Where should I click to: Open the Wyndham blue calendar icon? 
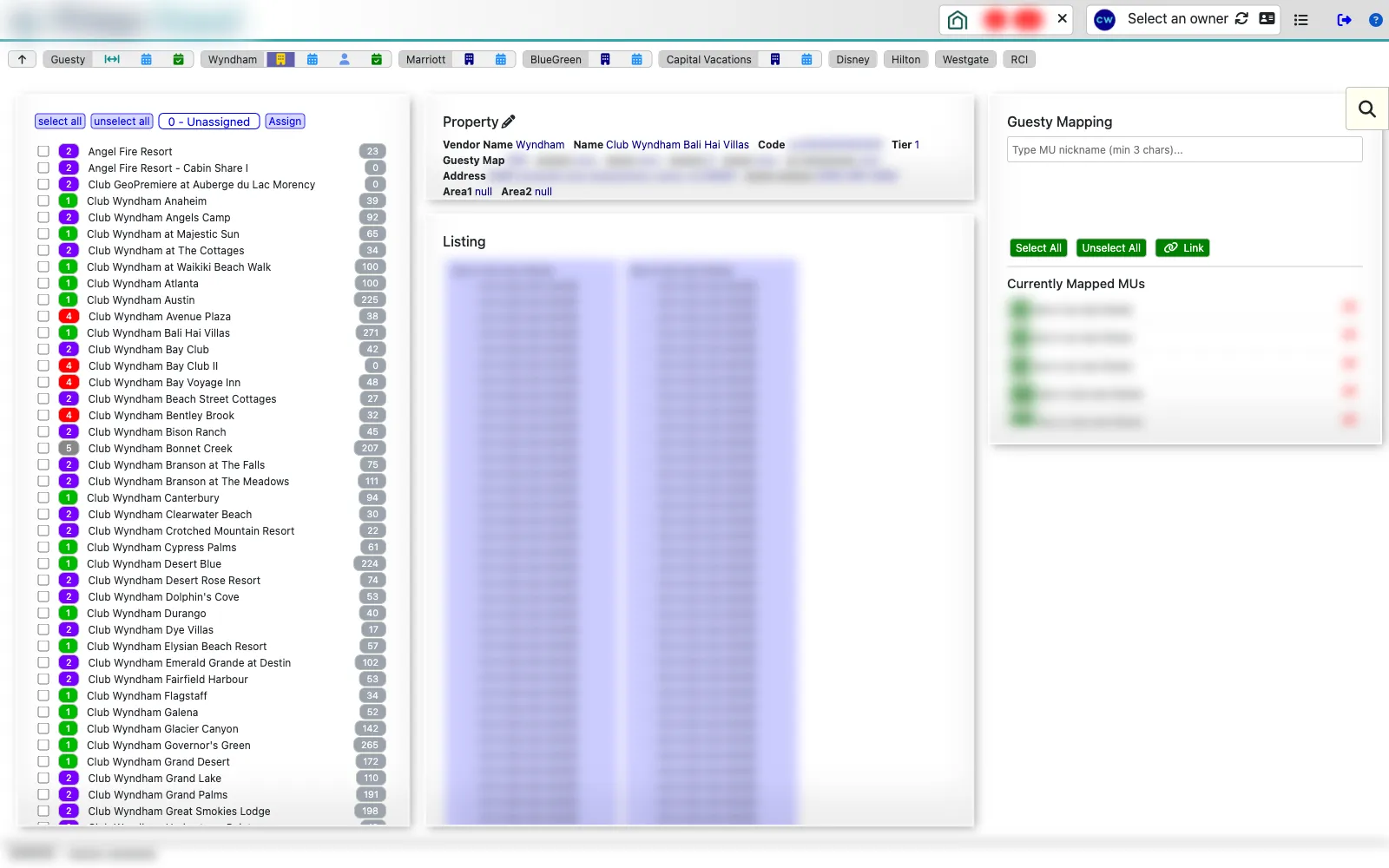(x=313, y=59)
